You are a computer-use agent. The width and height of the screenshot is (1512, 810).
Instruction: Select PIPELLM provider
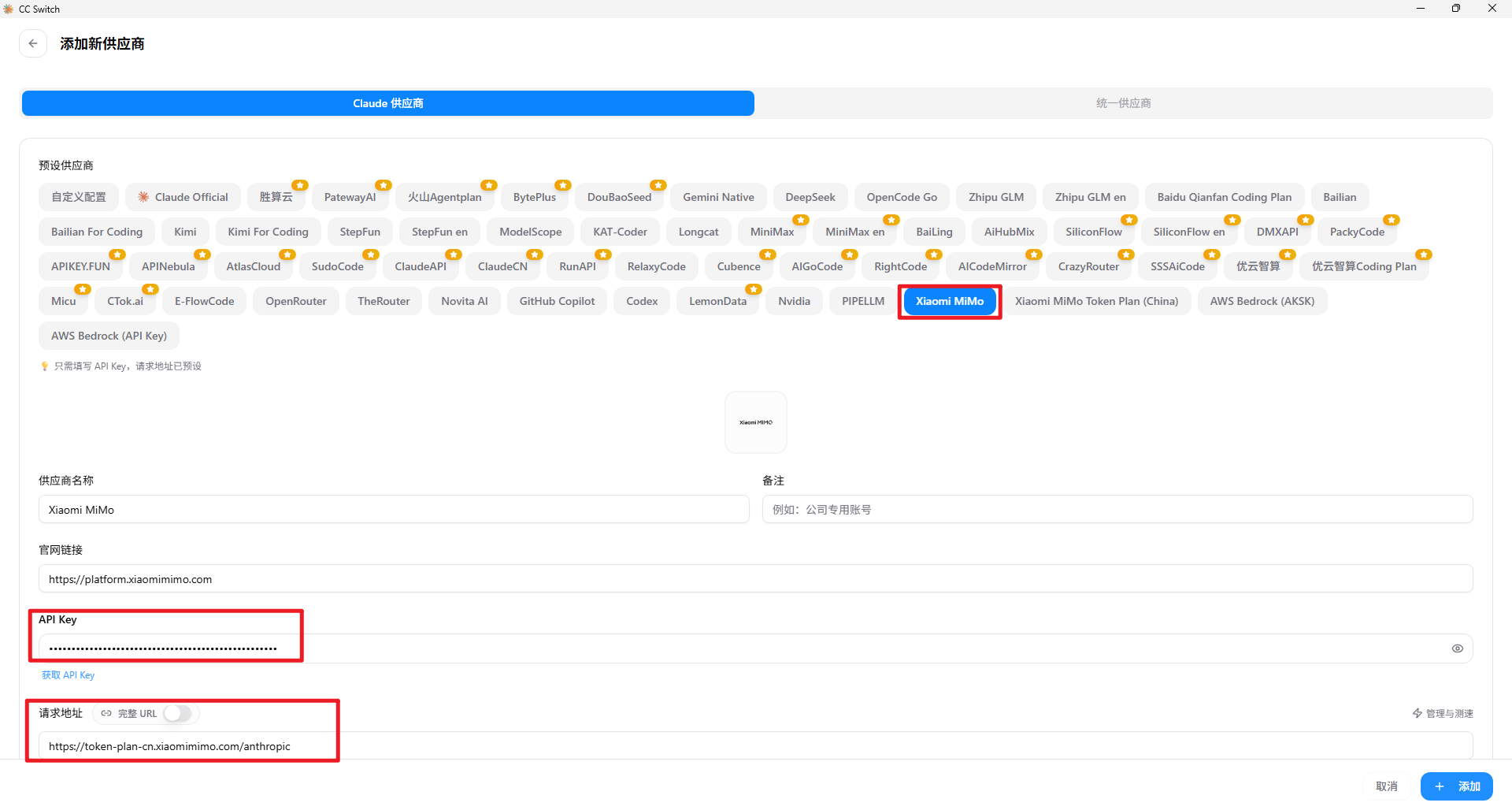(x=863, y=301)
